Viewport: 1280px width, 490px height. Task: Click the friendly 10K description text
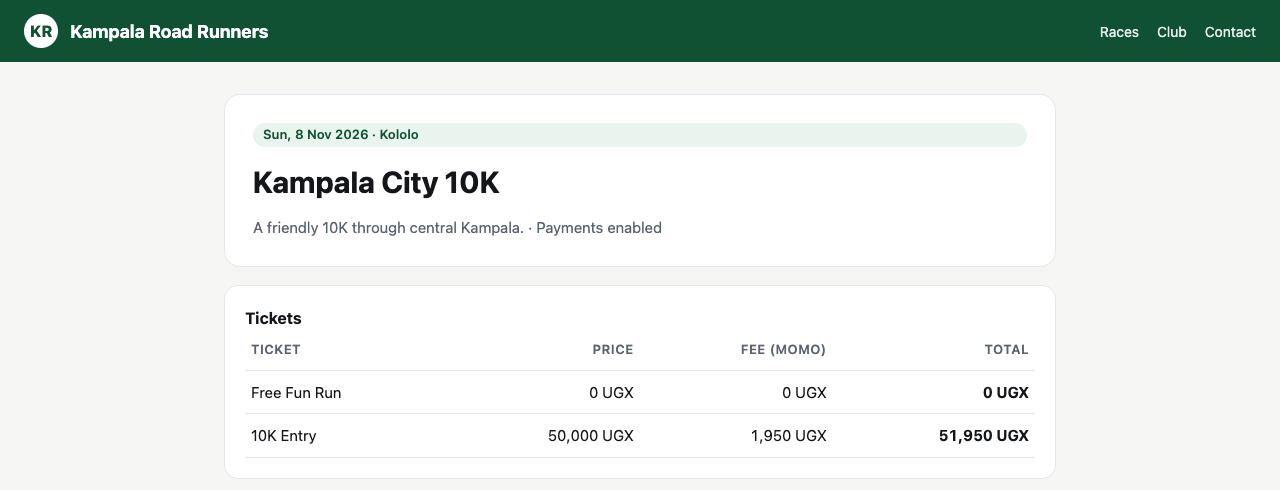pos(457,228)
